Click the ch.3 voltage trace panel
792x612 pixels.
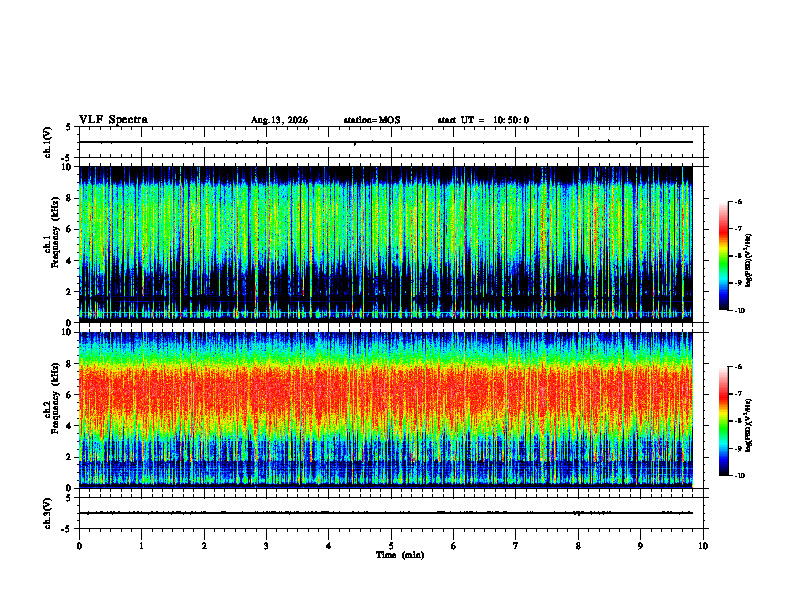point(391,513)
